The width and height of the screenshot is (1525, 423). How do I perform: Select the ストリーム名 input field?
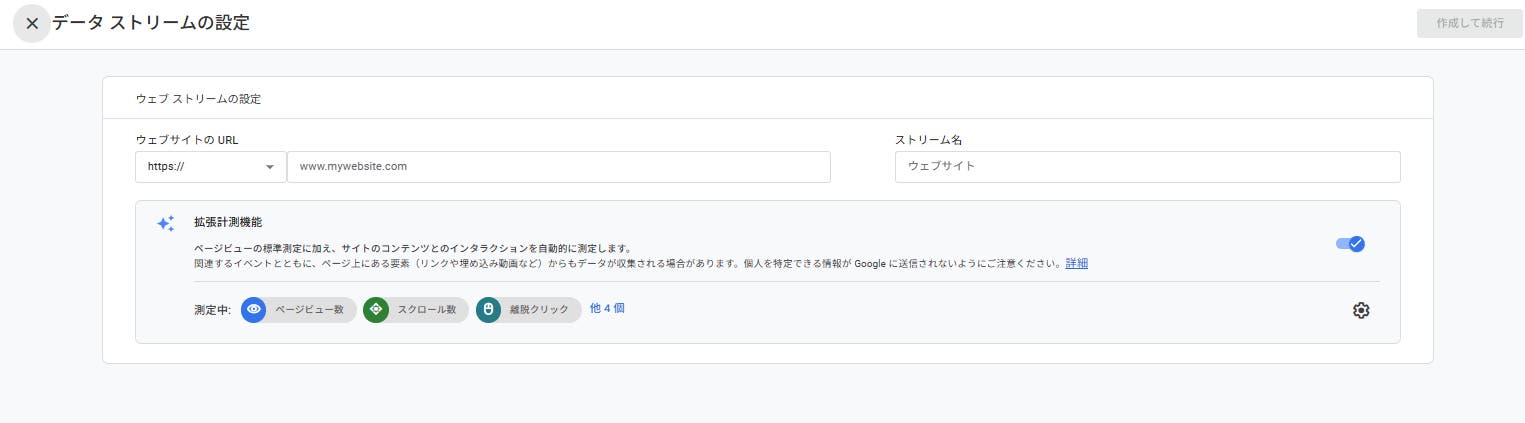(x=1147, y=167)
